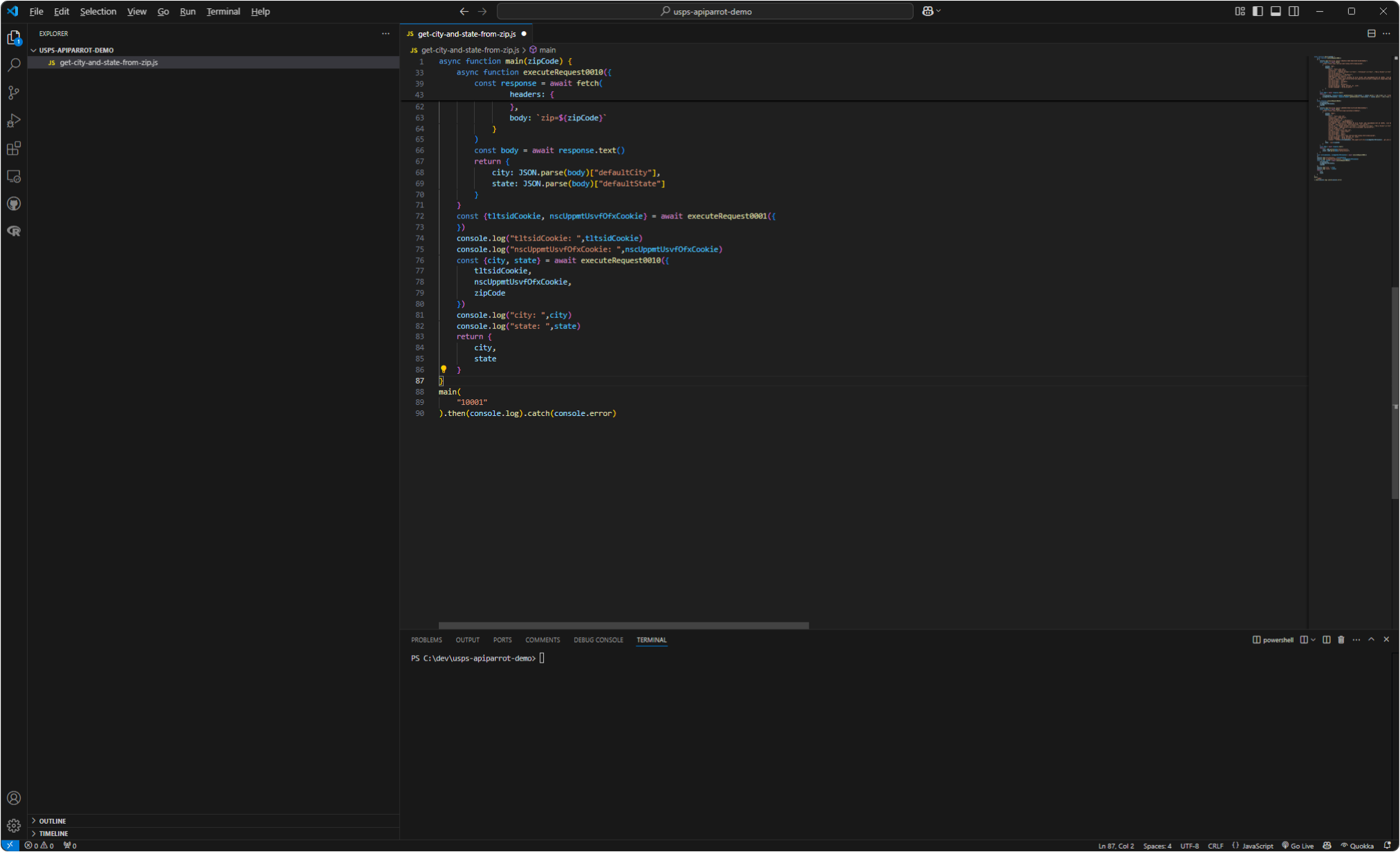Open the Extensions view icon
This screenshot has width=1400, height=852.
[14, 149]
